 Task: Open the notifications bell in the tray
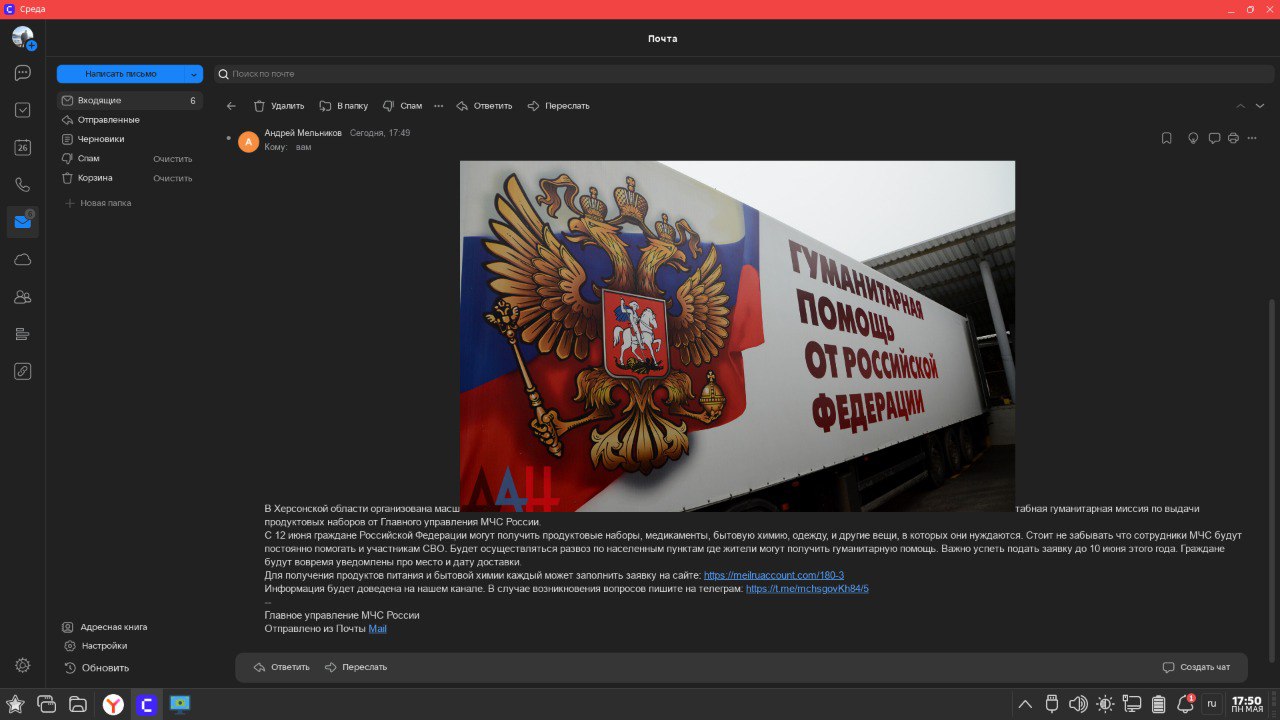[1185, 704]
